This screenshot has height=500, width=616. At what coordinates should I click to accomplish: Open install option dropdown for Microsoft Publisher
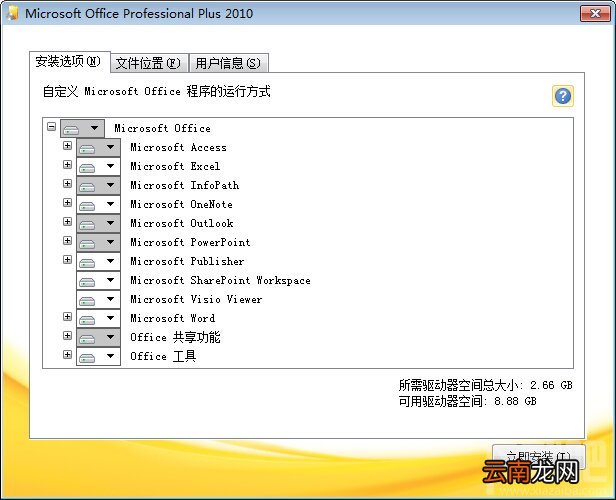click(x=98, y=262)
